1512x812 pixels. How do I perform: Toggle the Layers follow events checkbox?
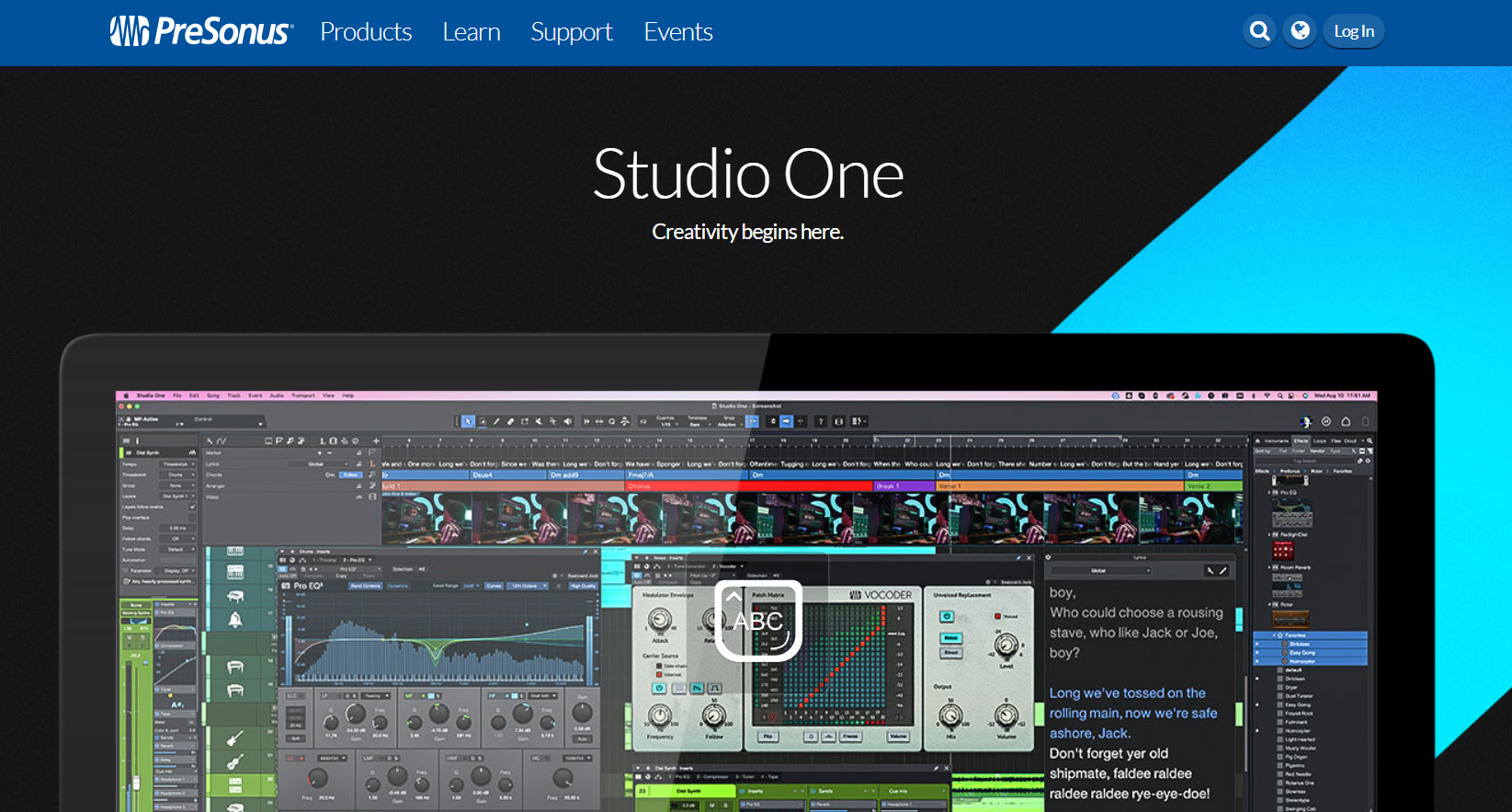tap(192, 507)
